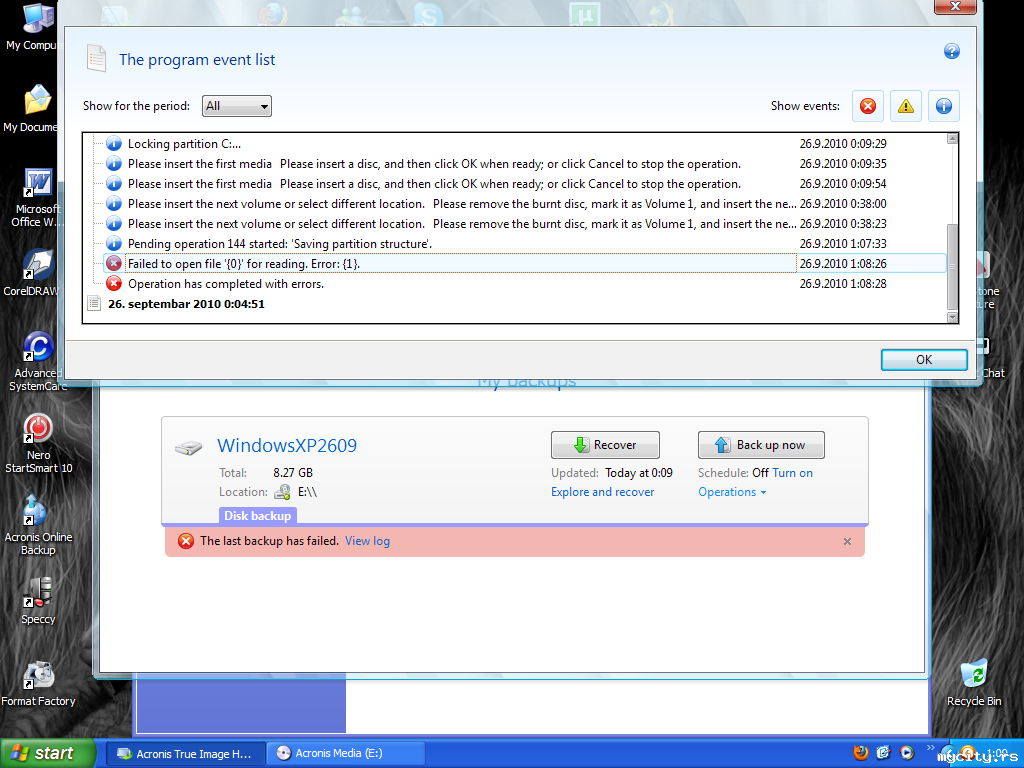Open Microsoft Office Word desktop shortcut
1024x768 pixels.
pyautogui.click(x=36, y=197)
